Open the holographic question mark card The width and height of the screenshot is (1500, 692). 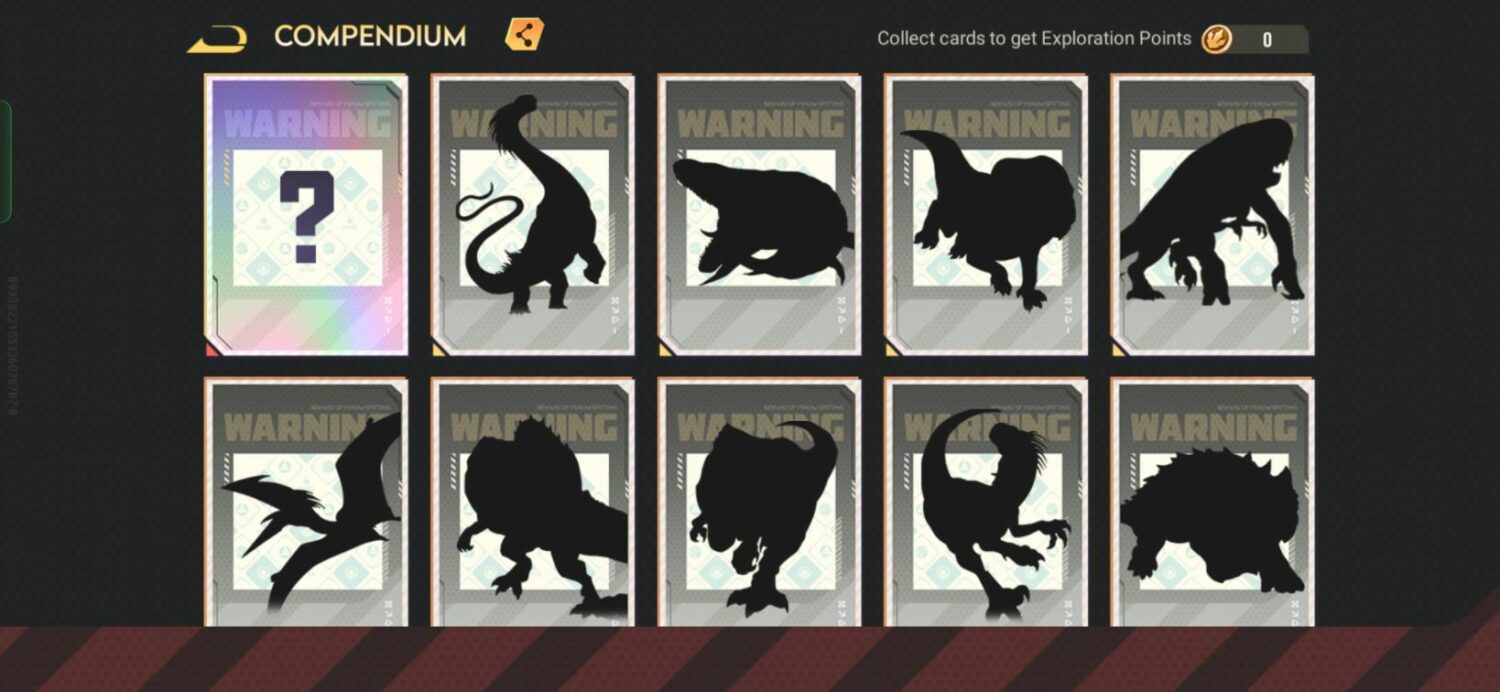[x=306, y=214]
